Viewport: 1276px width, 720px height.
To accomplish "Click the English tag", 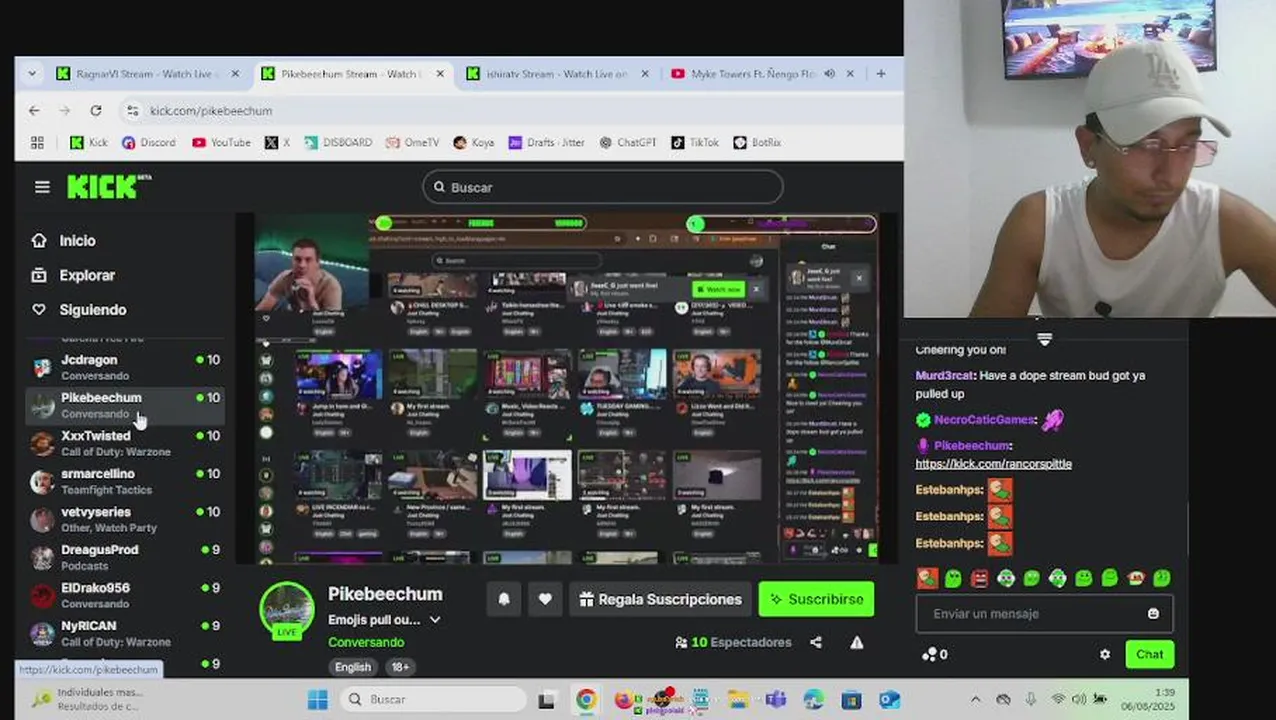I will coord(353,667).
